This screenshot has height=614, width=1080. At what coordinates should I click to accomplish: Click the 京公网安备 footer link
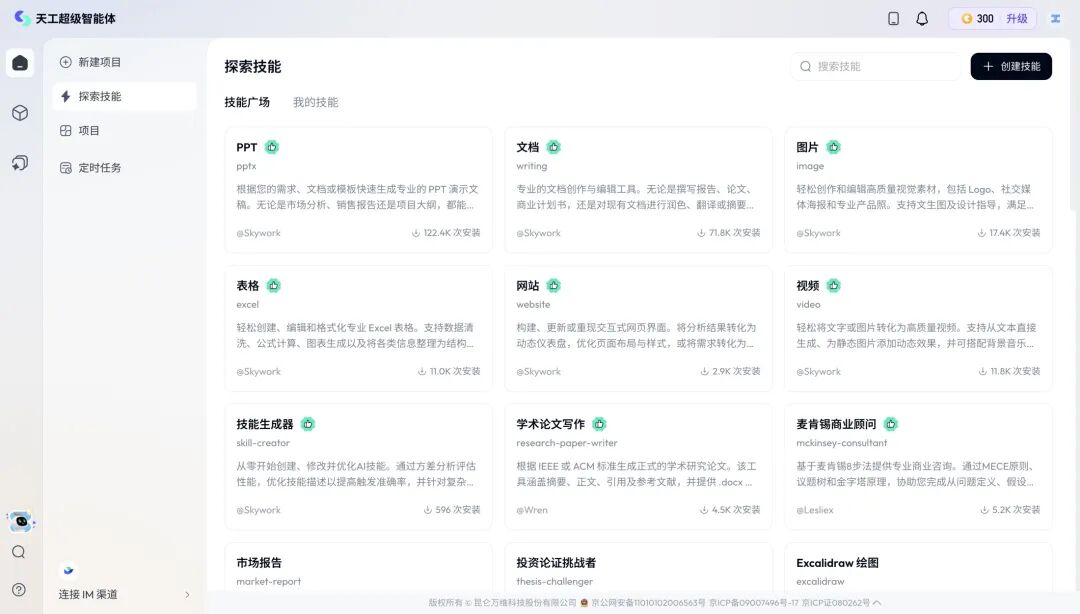pyautogui.click(x=648, y=603)
